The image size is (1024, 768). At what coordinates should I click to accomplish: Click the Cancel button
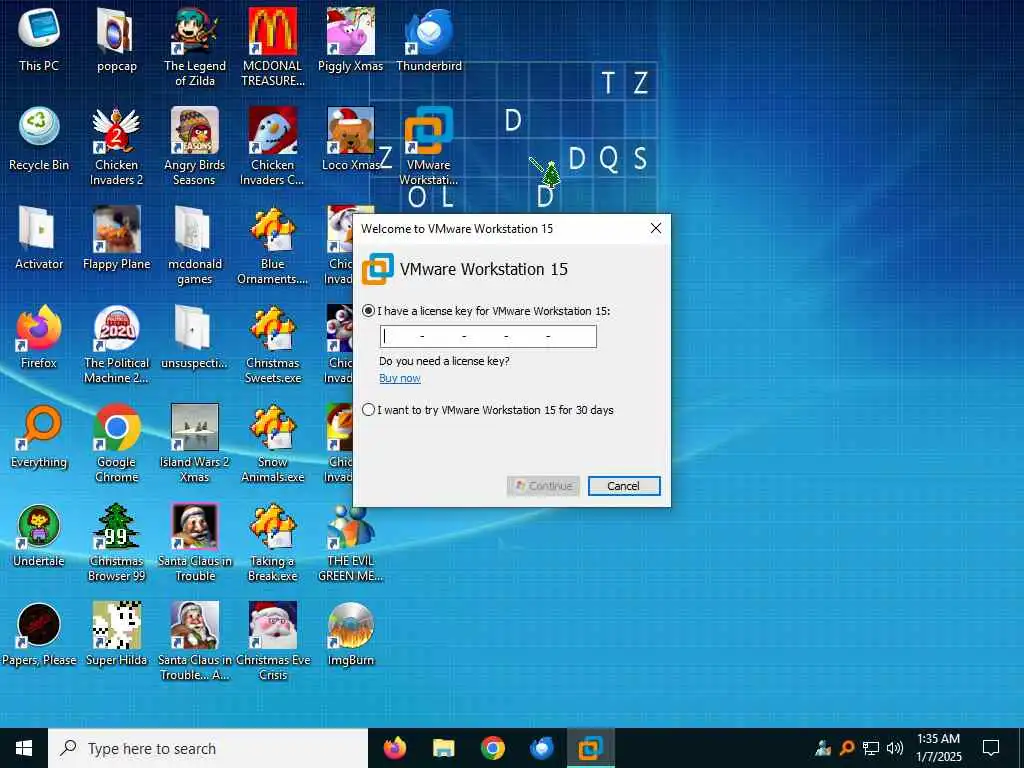(624, 486)
